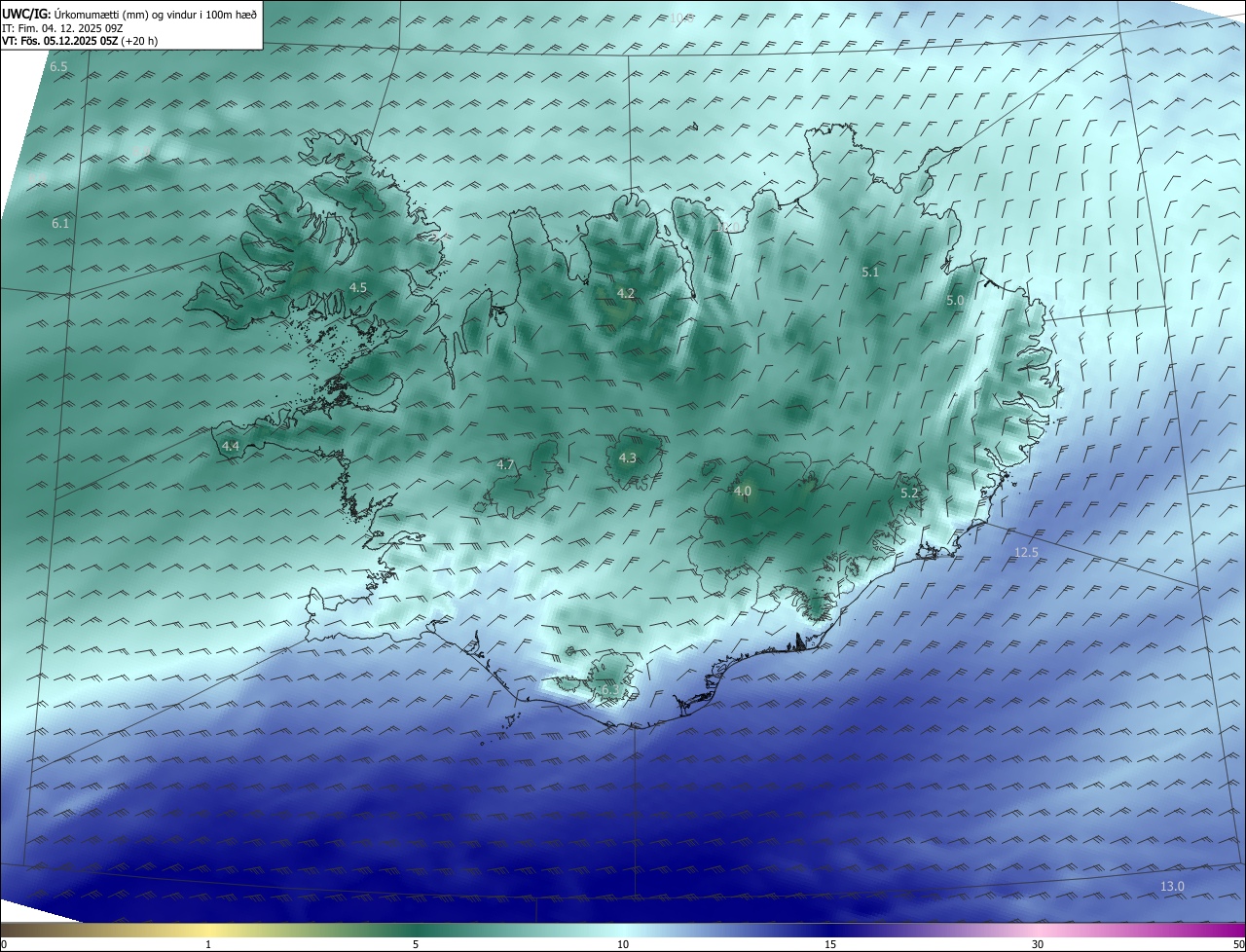Click the 5.1 value label on map

coord(870,273)
